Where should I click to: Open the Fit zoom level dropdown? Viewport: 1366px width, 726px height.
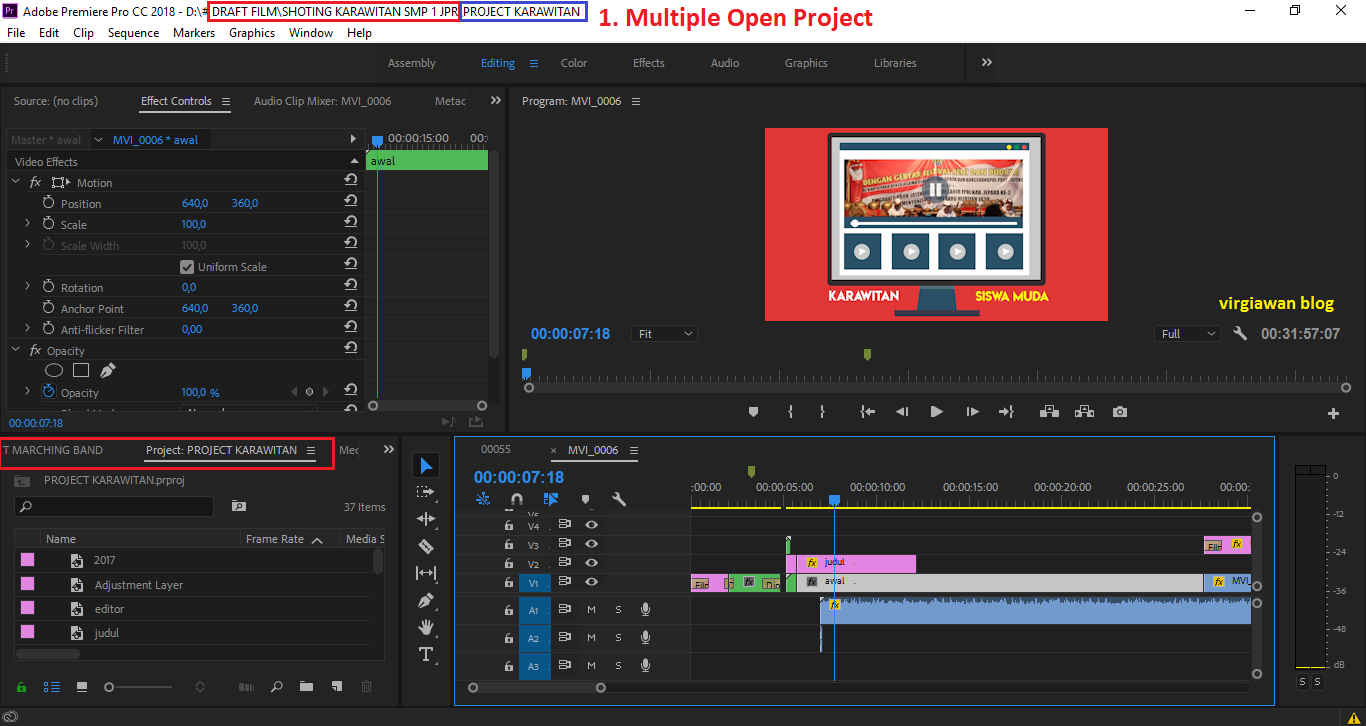(x=665, y=334)
